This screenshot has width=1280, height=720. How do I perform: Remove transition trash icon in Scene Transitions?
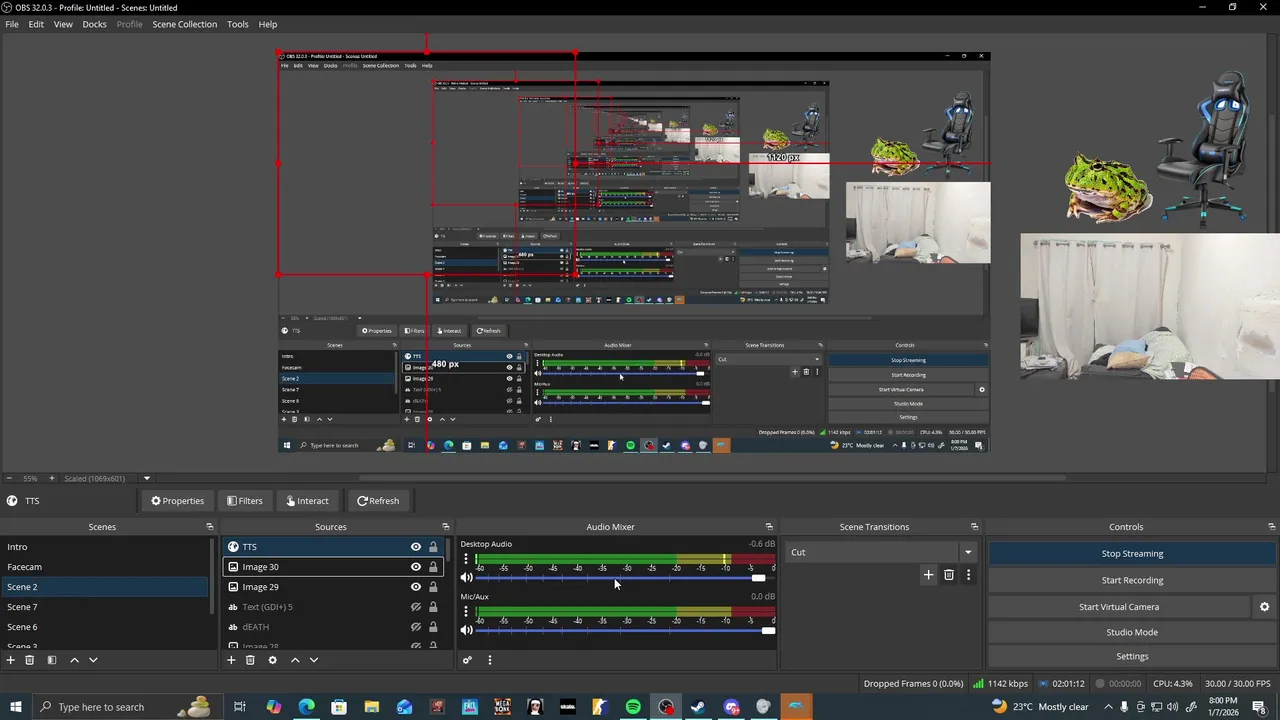pos(949,575)
